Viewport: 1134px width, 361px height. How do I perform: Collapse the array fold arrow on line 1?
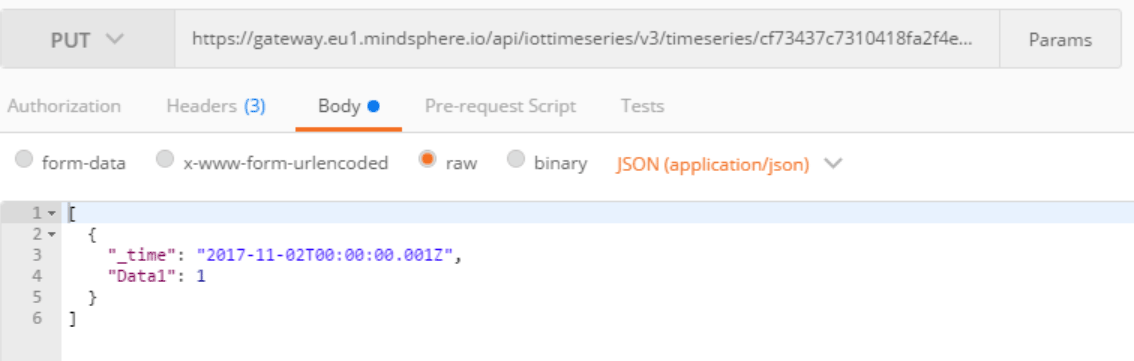point(51,213)
